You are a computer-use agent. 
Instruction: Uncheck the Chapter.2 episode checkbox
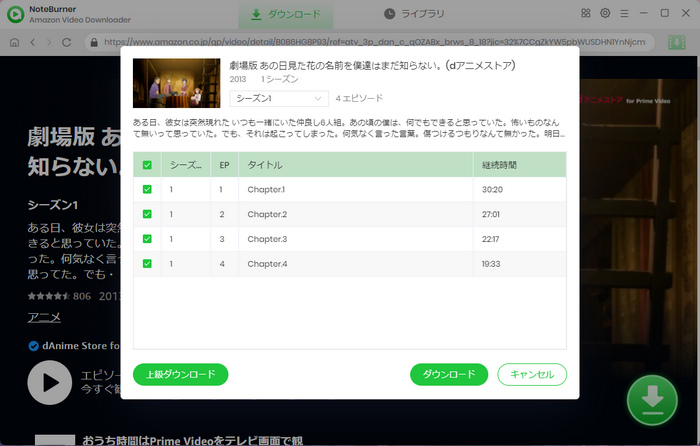(x=147, y=214)
